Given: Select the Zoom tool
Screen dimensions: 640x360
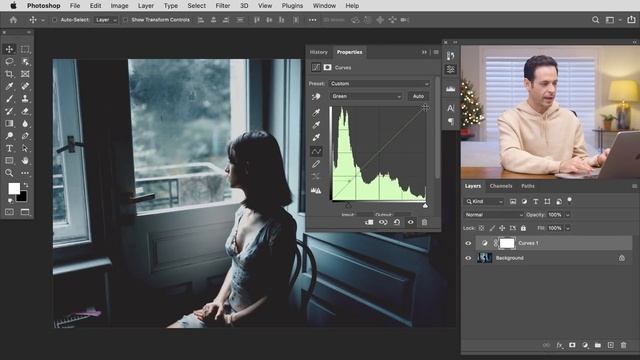Looking at the screenshot, I should (x=9, y=173).
